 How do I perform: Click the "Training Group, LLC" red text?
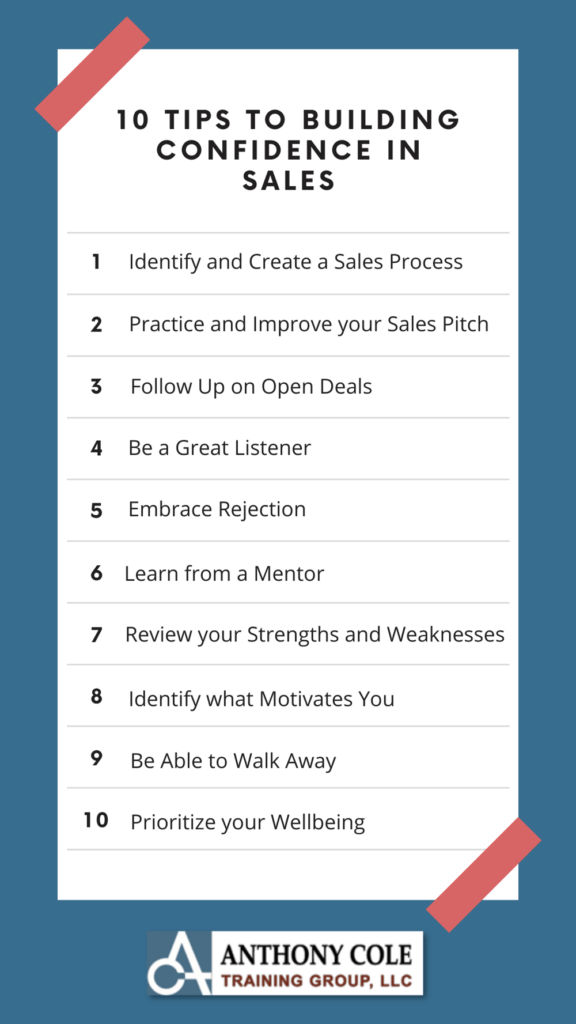tap(317, 981)
